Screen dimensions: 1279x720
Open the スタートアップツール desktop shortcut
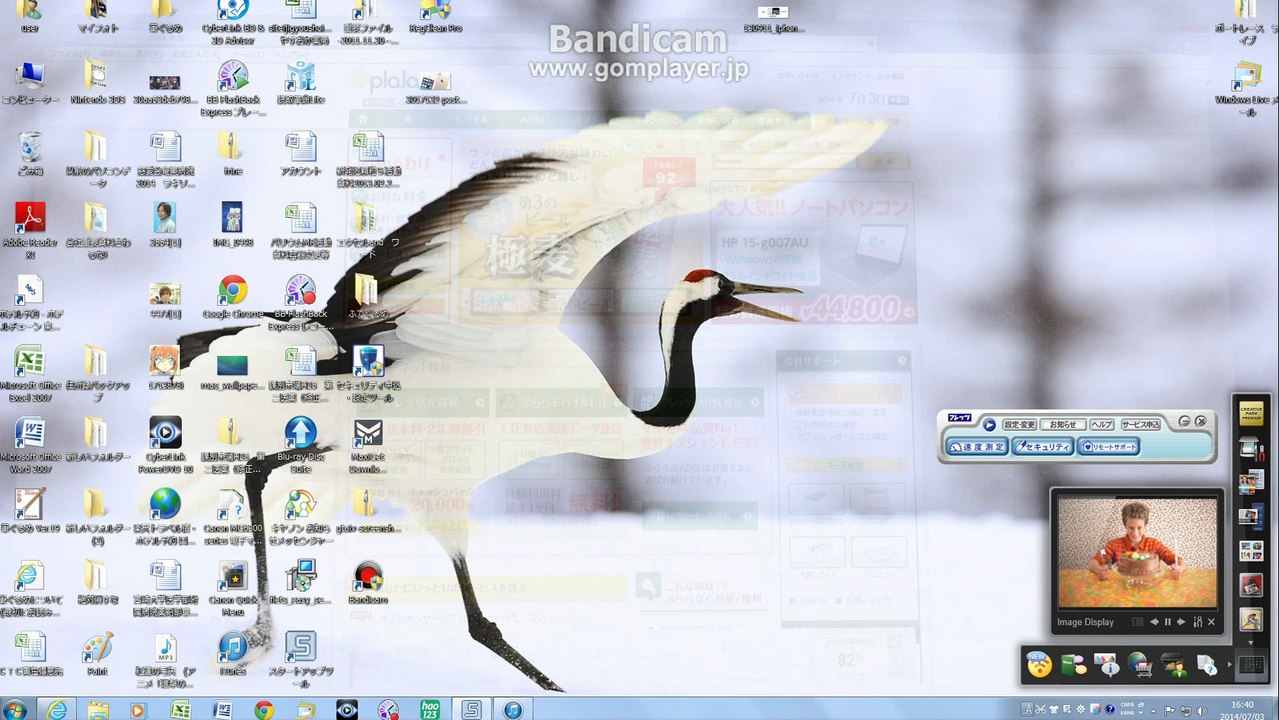(x=300, y=660)
